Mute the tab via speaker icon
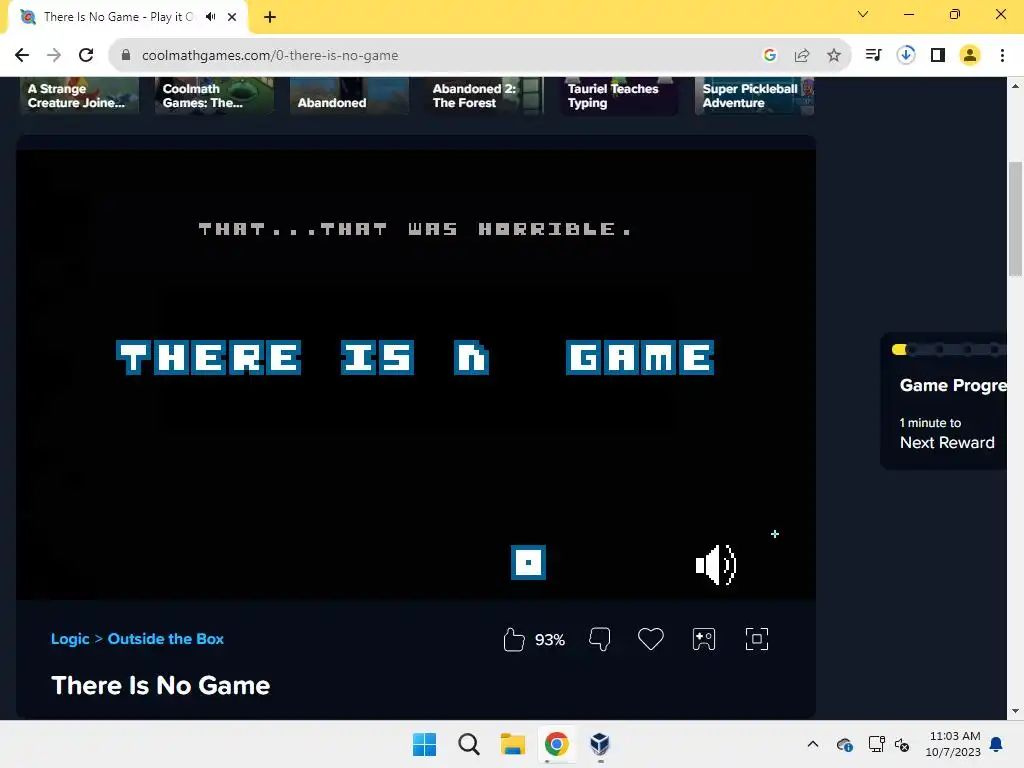The height and width of the screenshot is (768, 1024). (x=210, y=17)
